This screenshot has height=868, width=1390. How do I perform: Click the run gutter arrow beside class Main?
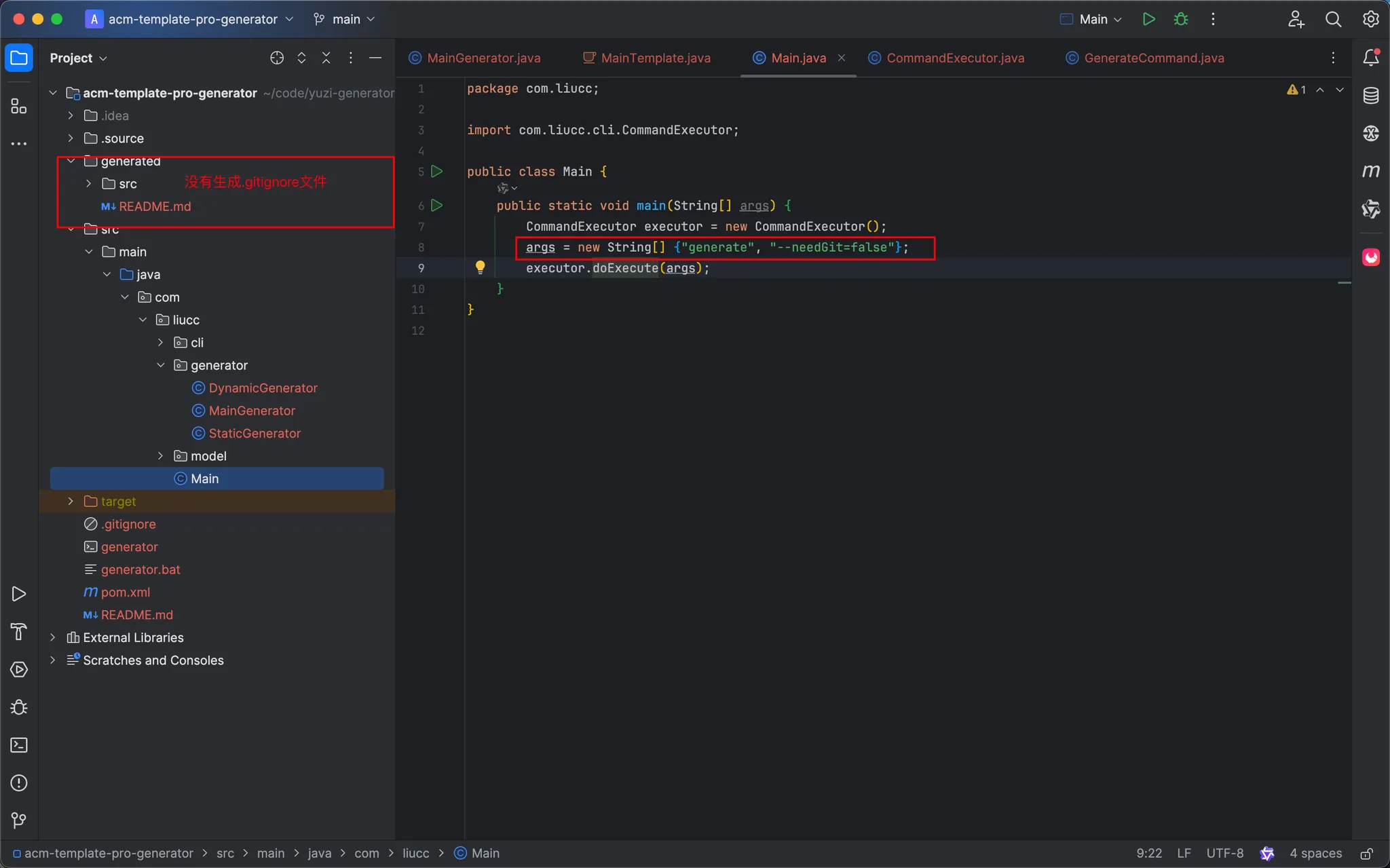point(437,171)
